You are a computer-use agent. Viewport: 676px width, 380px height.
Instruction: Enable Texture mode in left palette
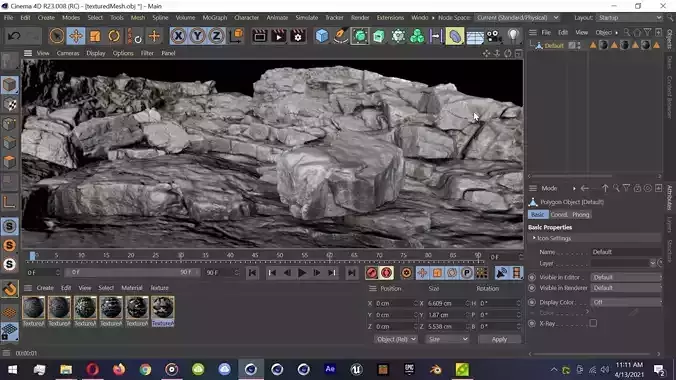[x=9, y=105]
